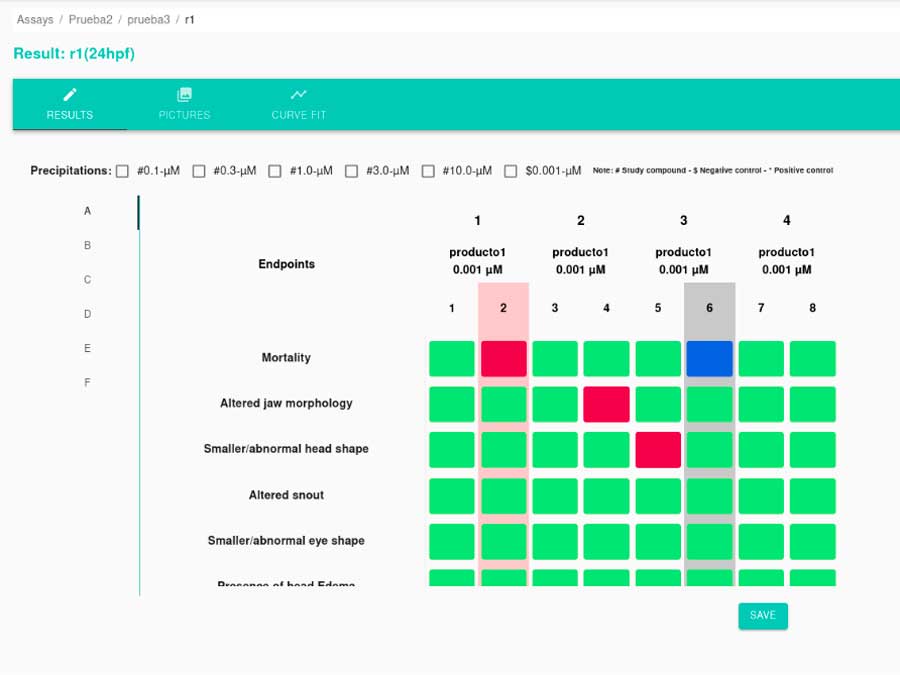Click the Altered jaw morphology label
Image resolution: width=900 pixels, height=675 pixels.
tap(286, 404)
